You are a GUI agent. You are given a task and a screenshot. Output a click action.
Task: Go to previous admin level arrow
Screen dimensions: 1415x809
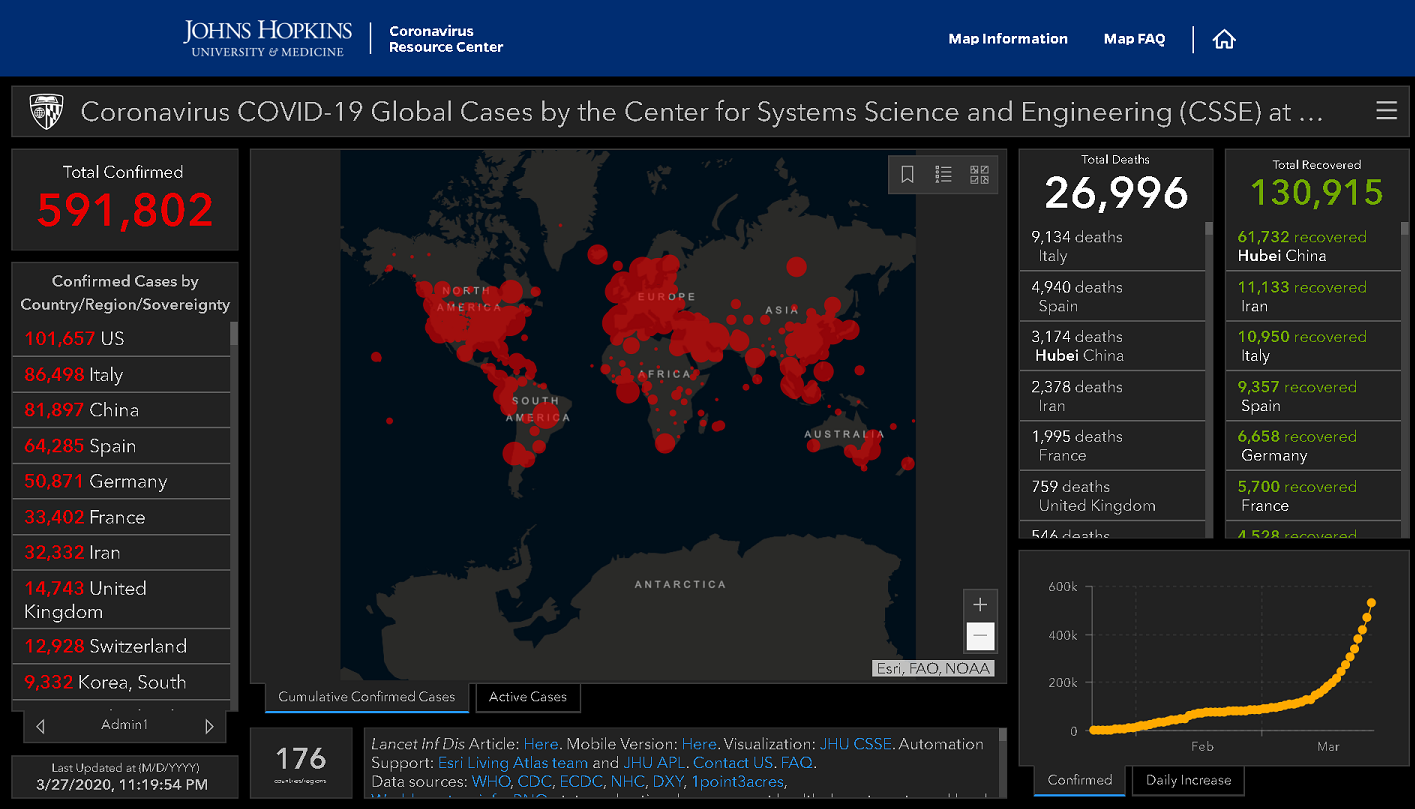click(x=40, y=726)
